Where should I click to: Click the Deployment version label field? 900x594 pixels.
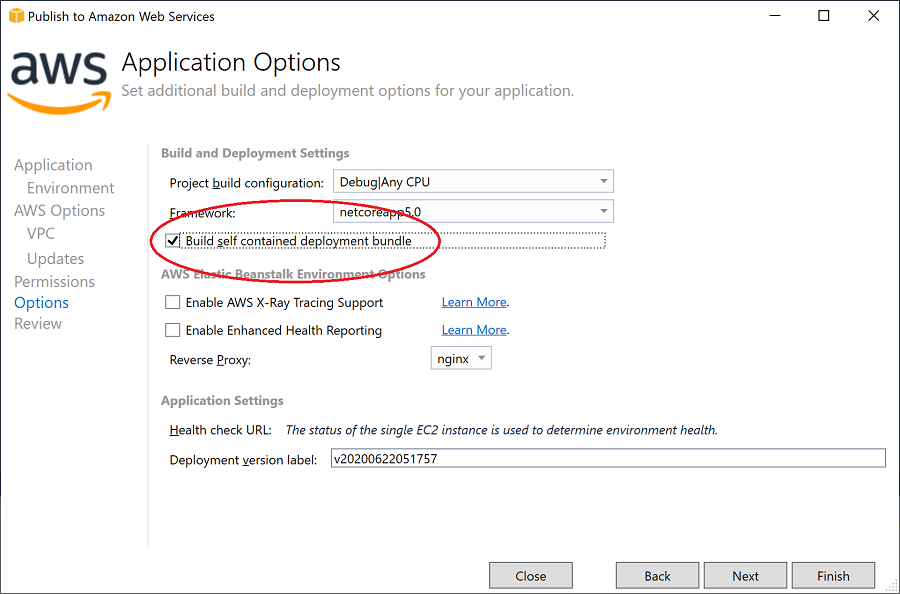(600, 458)
